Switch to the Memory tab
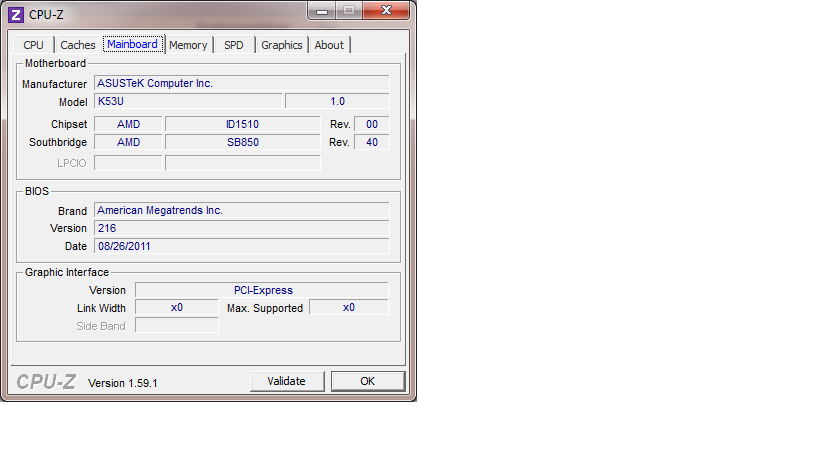 pos(189,45)
